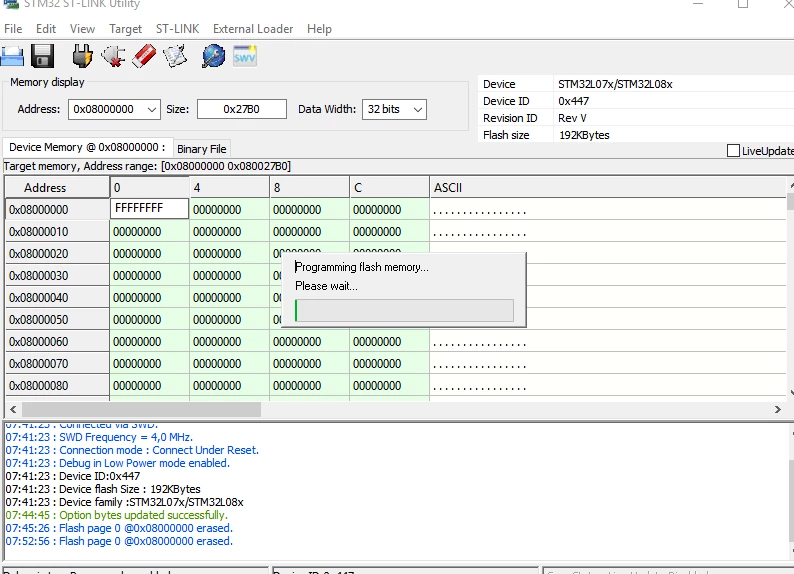Screen dimensions: 794x574
Task: Select the FFFFFFFF cell at 0x08000000
Action: click(149, 209)
